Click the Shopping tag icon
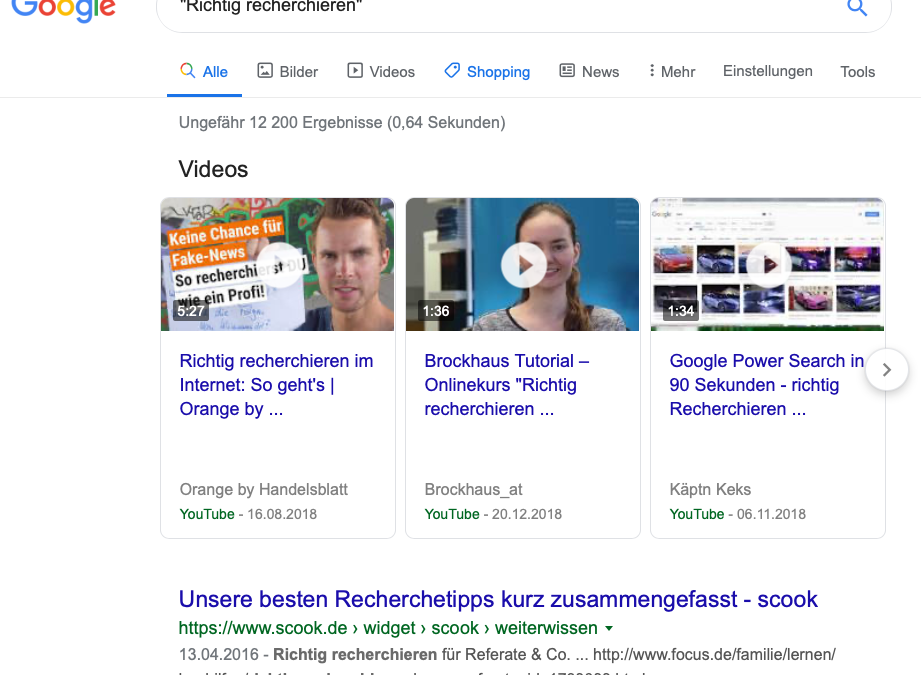921x675 pixels. click(451, 71)
